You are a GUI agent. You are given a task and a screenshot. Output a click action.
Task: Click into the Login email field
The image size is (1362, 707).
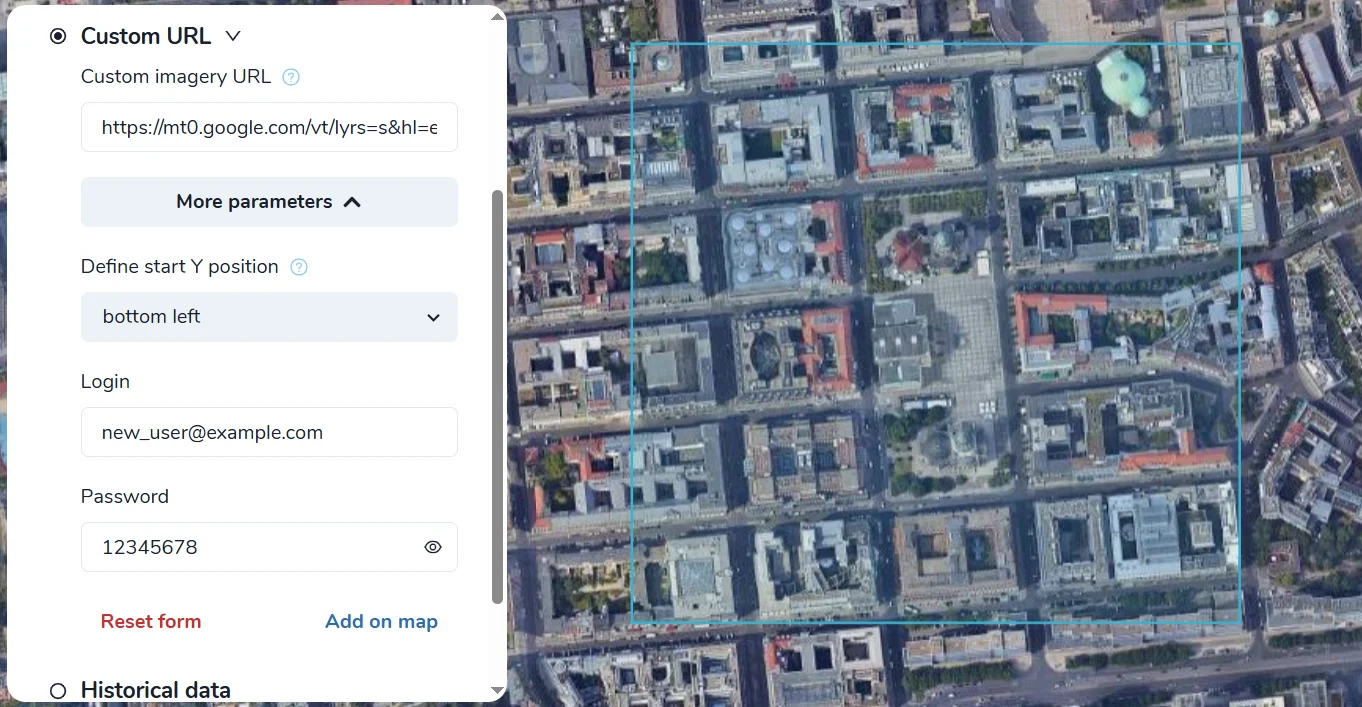pyautogui.click(x=269, y=432)
